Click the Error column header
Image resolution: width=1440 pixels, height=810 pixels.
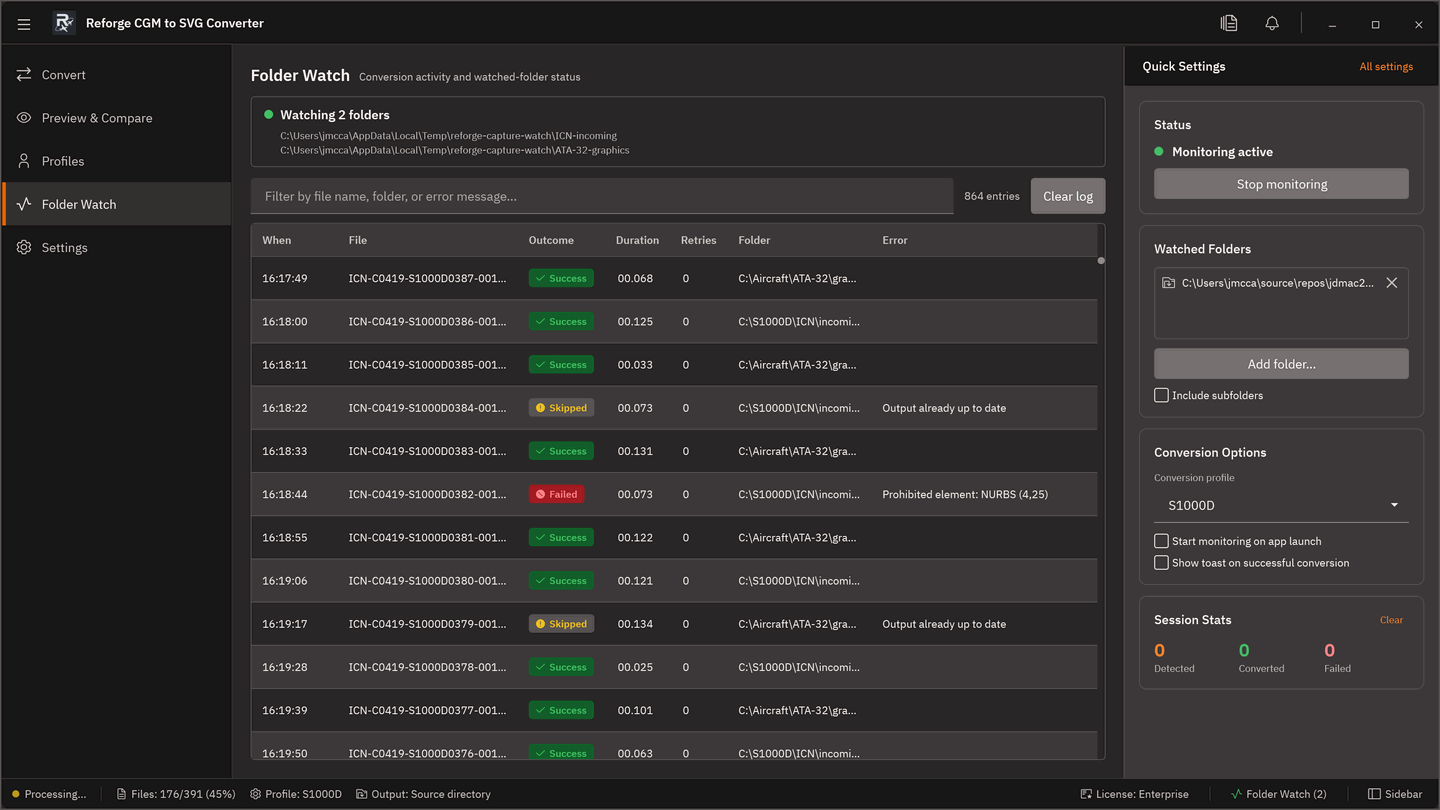(895, 240)
